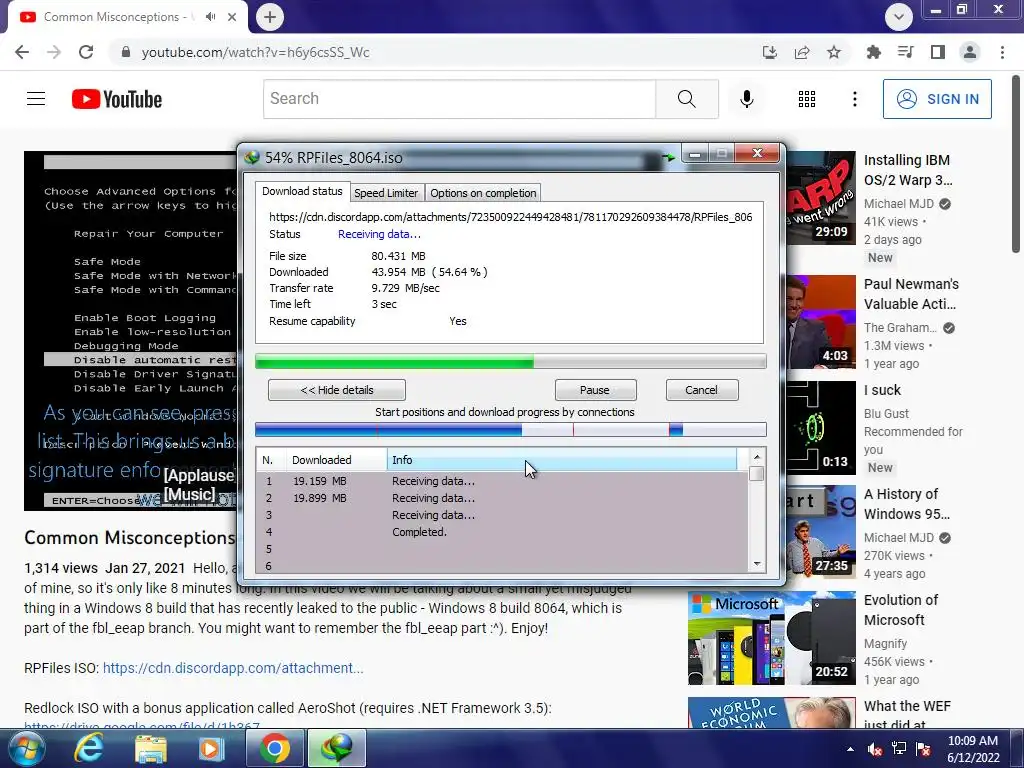Reload the YouTube page
Image resolution: width=1024 pixels, height=768 pixels.
pyautogui.click(x=86, y=52)
